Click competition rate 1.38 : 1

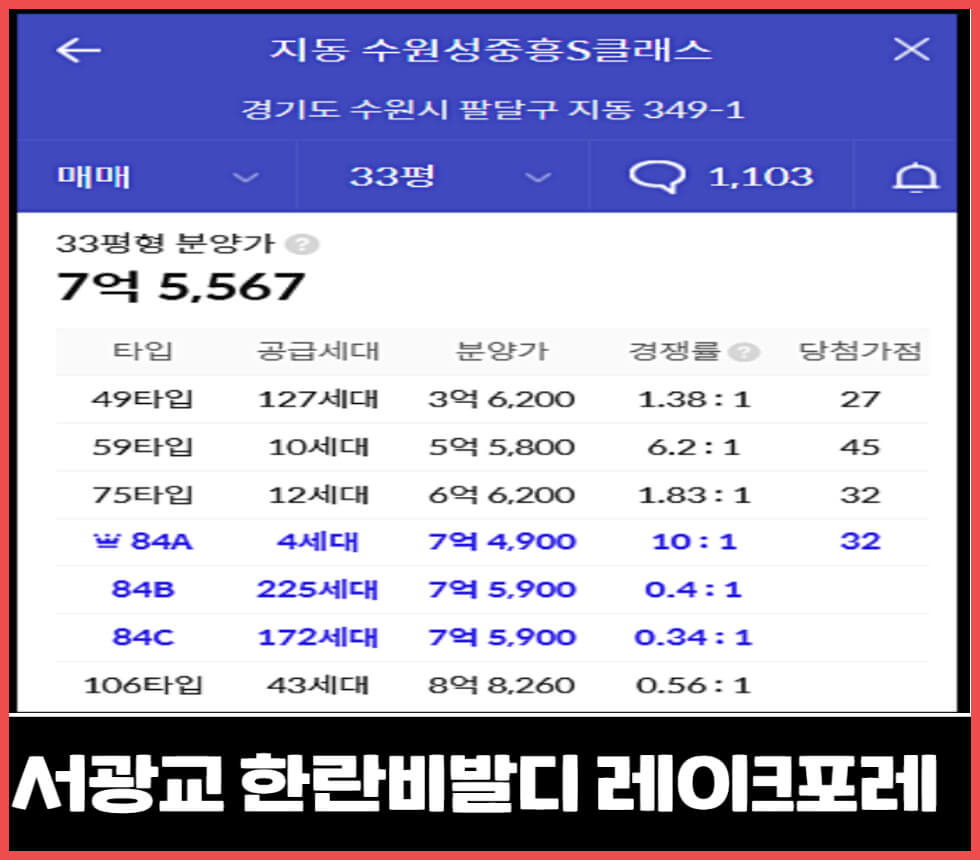(x=694, y=399)
